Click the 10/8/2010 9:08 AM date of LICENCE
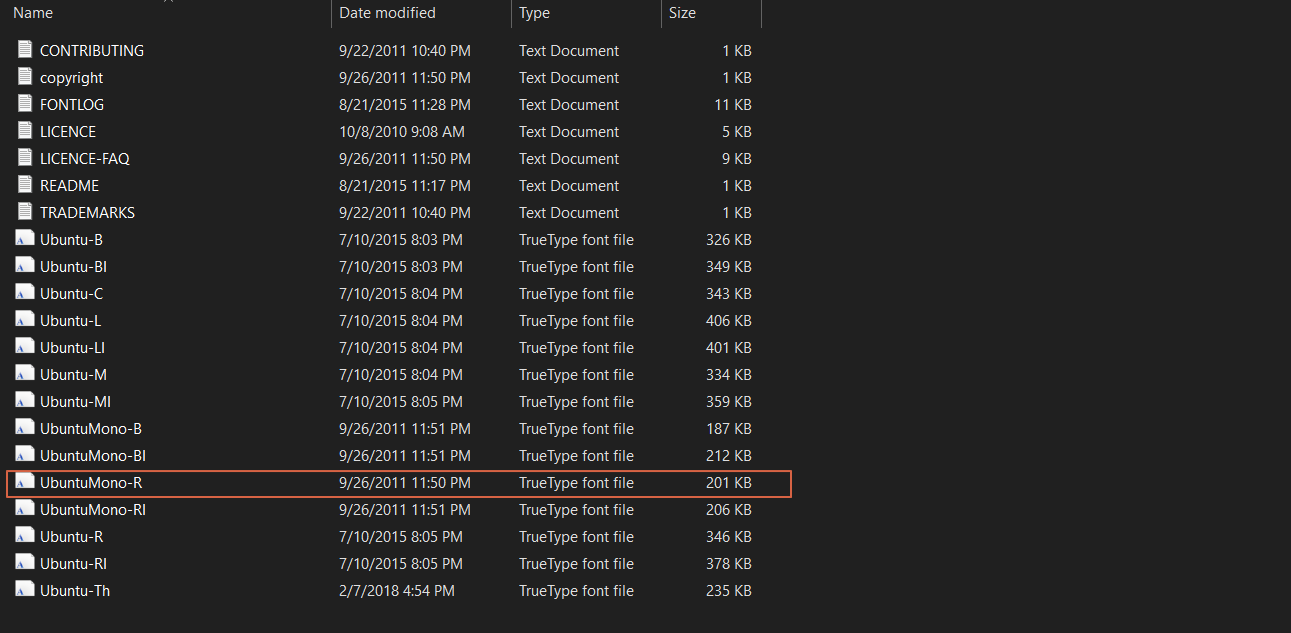The image size is (1291, 633). click(402, 131)
